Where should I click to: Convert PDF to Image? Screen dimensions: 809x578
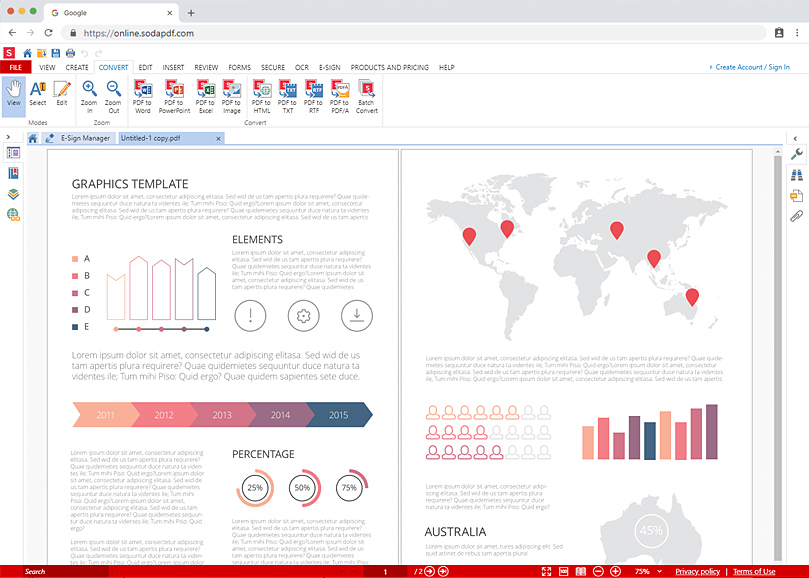232,97
